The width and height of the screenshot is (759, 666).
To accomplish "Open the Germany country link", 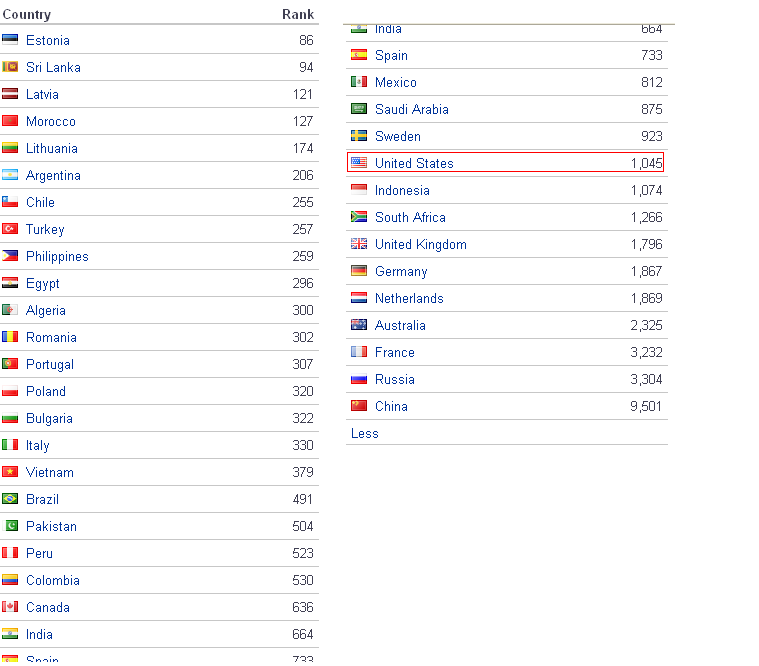I will 401,271.
